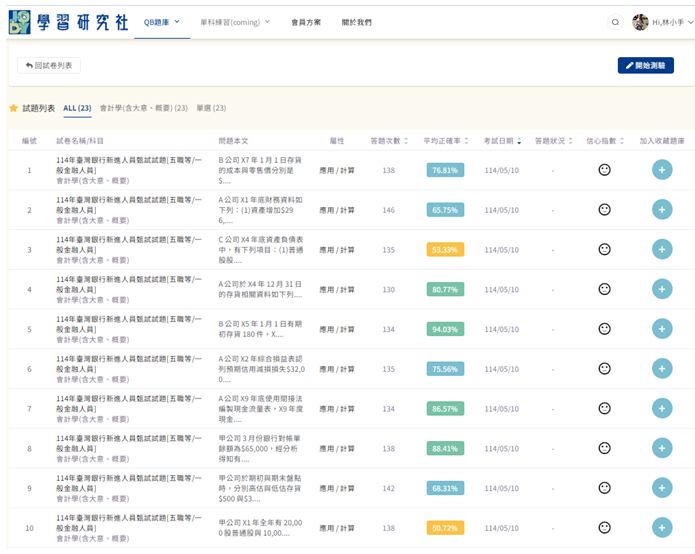Click the 76.81% accuracy badge in row 1
The width and height of the screenshot is (695, 554).
[444, 170]
